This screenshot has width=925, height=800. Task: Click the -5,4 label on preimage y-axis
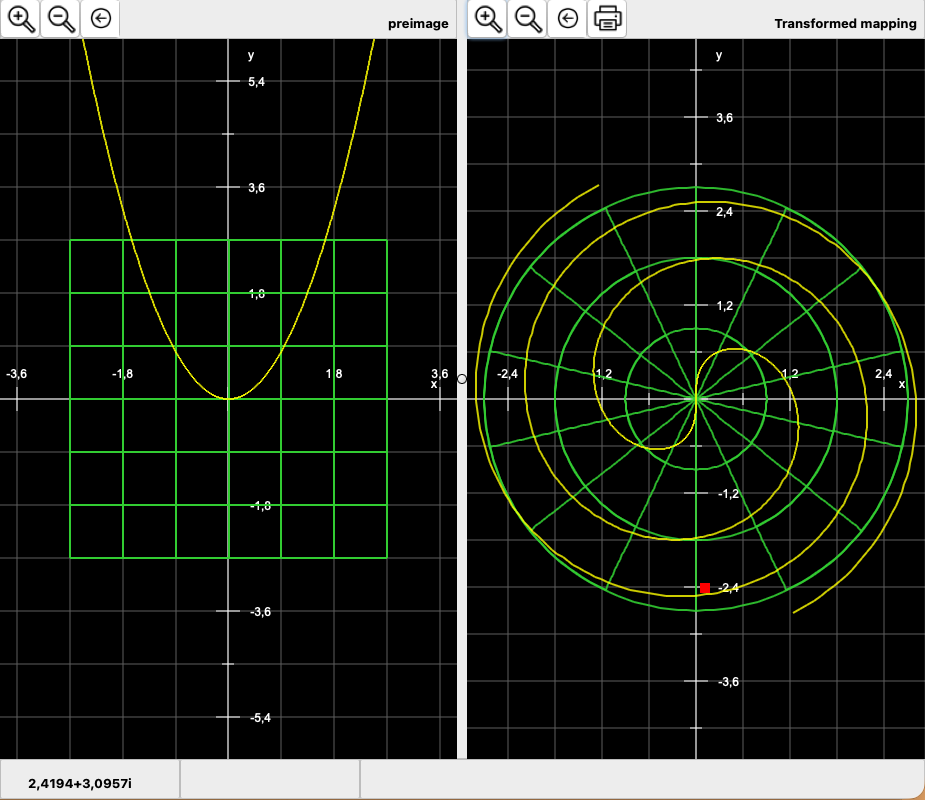(259, 718)
